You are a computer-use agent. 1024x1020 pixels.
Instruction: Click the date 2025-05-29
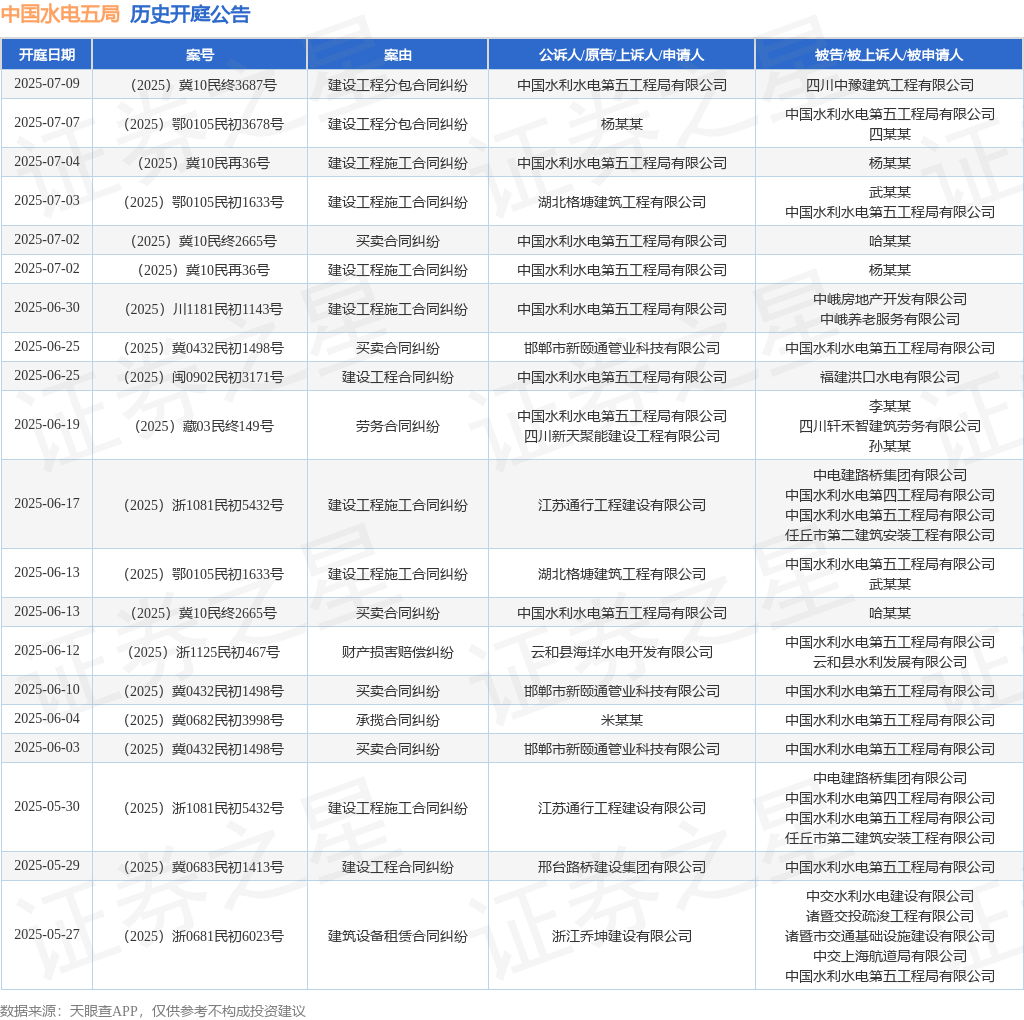click(x=47, y=865)
